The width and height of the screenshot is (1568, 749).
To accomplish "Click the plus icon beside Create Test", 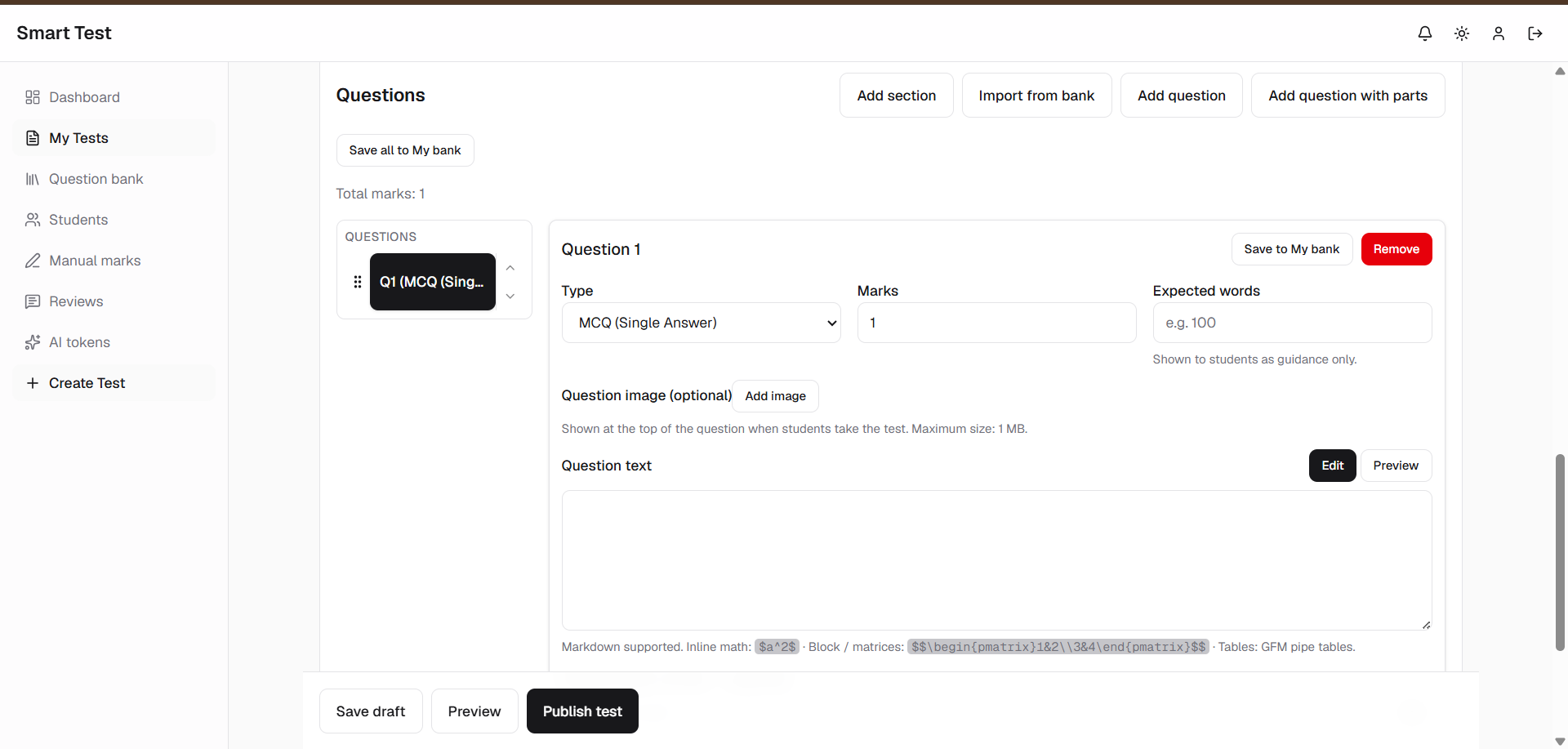I will (x=33, y=383).
